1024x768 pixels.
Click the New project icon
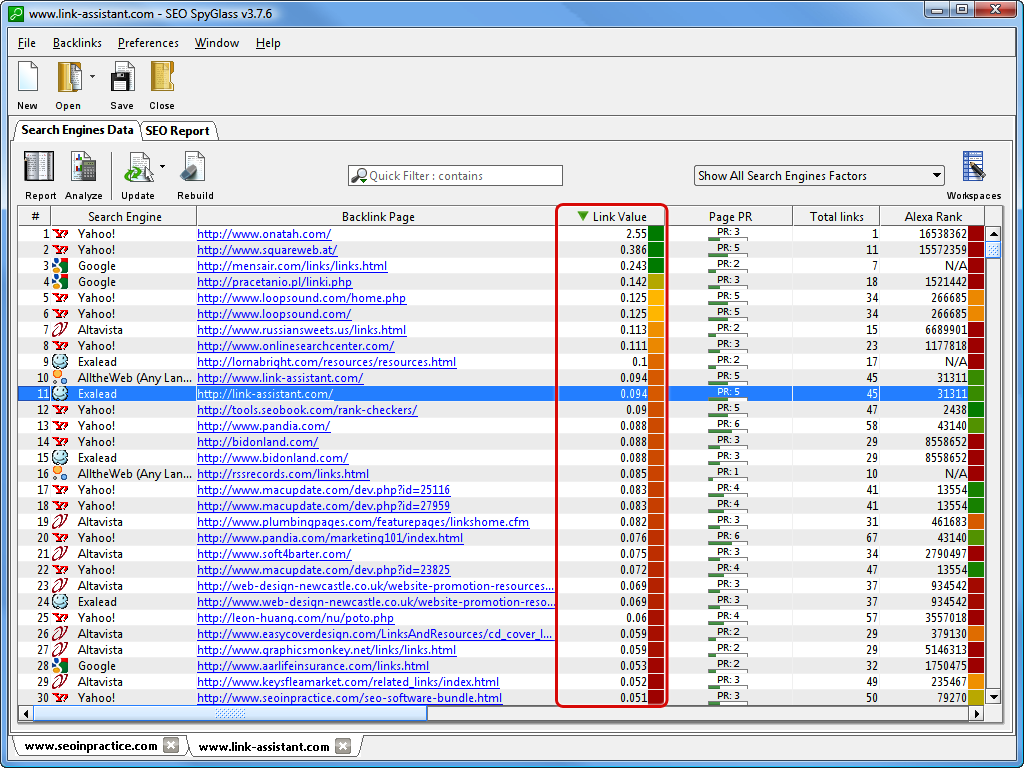[28, 78]
